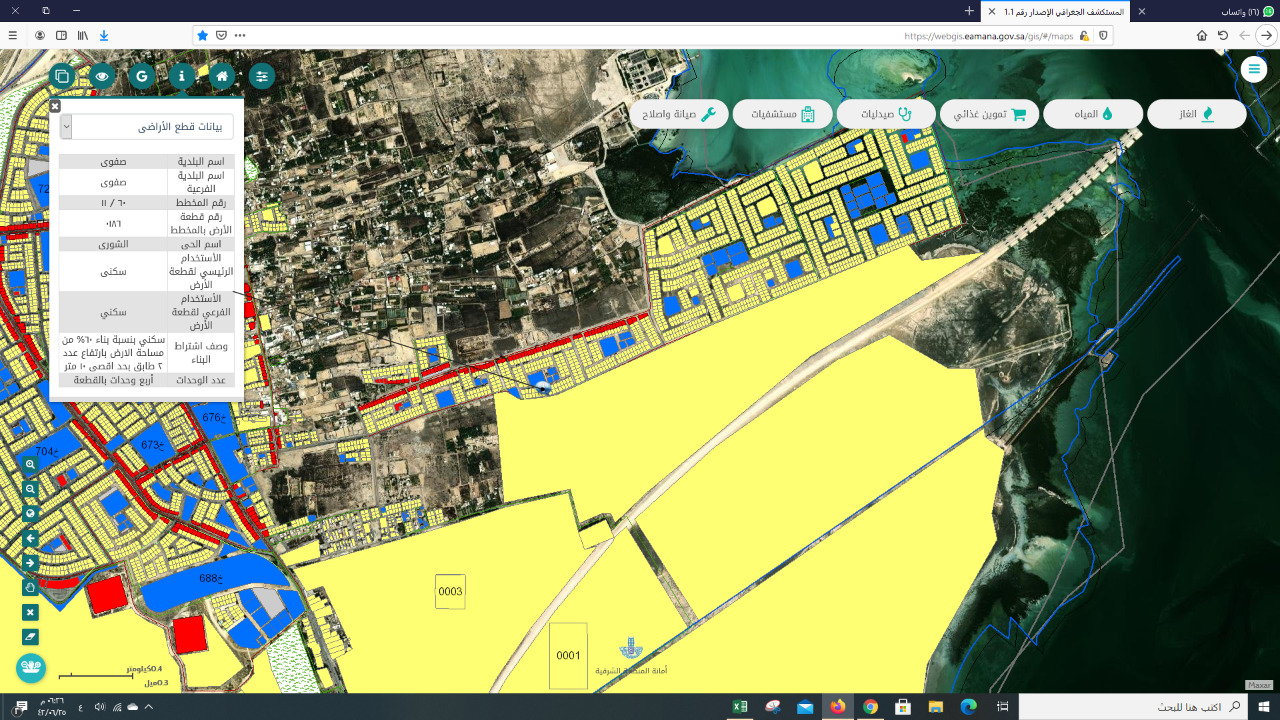Click the G round map button

tap(142, 76)
